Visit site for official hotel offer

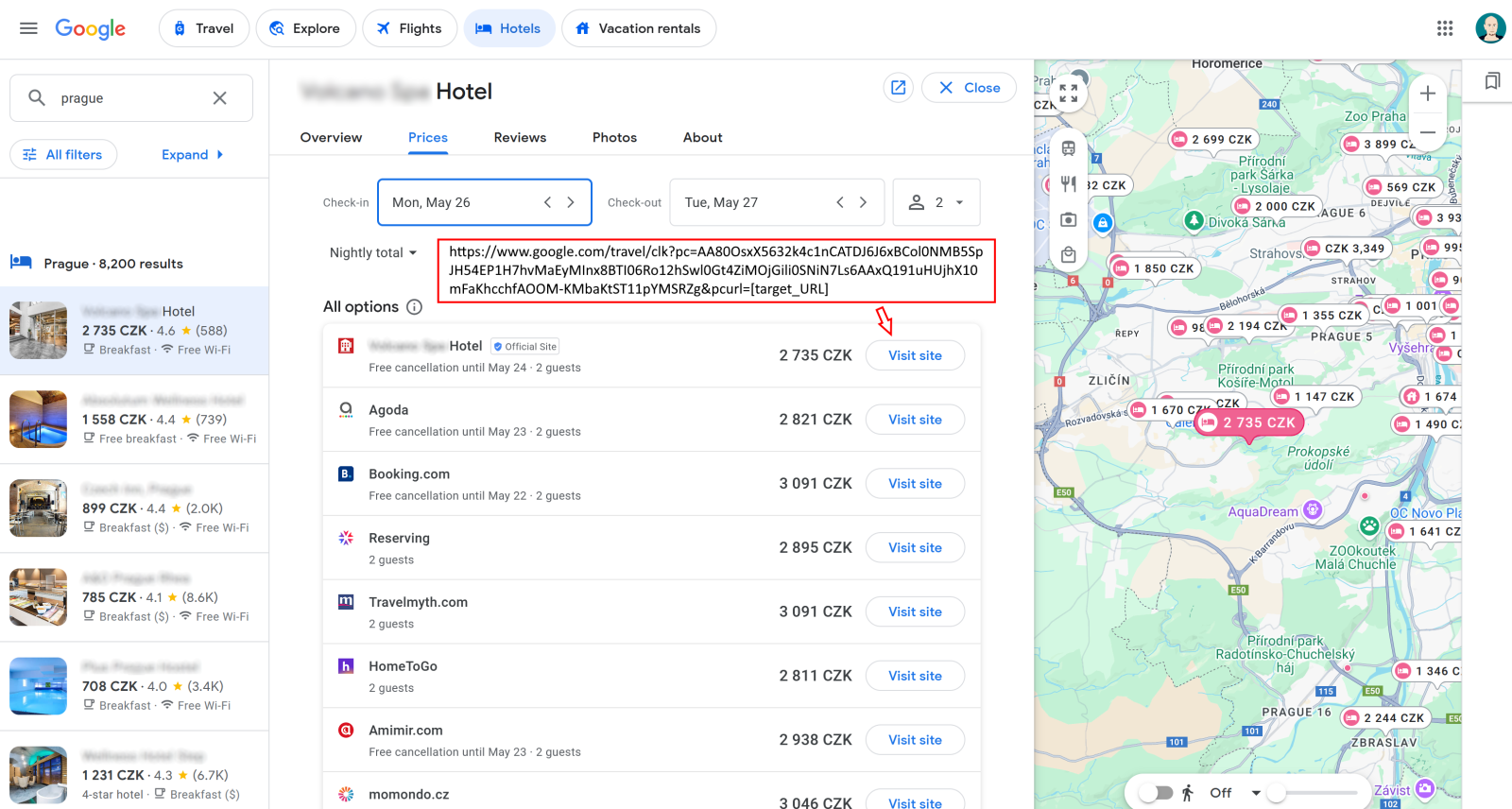[x=915, y=355]
